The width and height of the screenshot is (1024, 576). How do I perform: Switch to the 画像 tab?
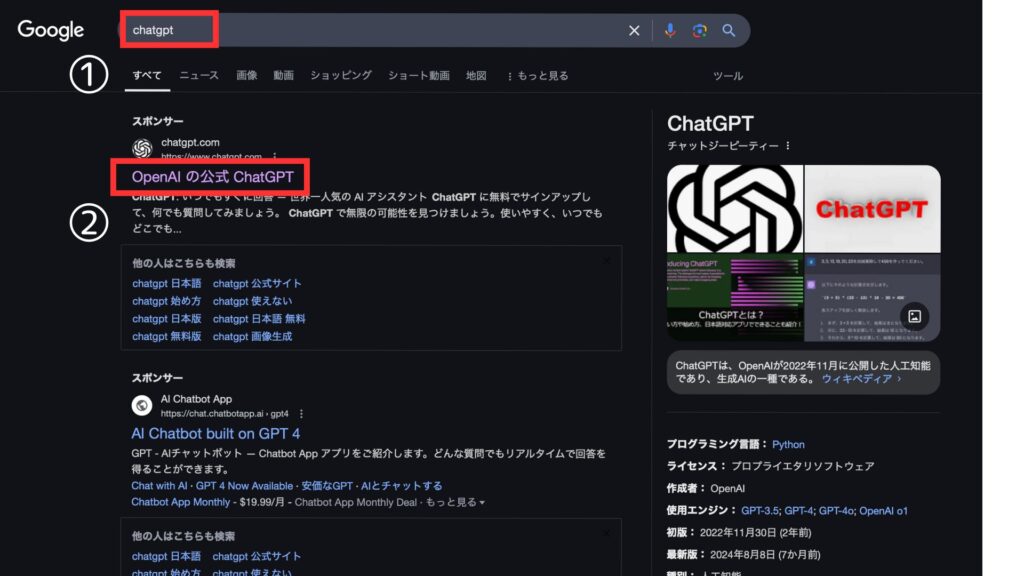tap(247, 76)
